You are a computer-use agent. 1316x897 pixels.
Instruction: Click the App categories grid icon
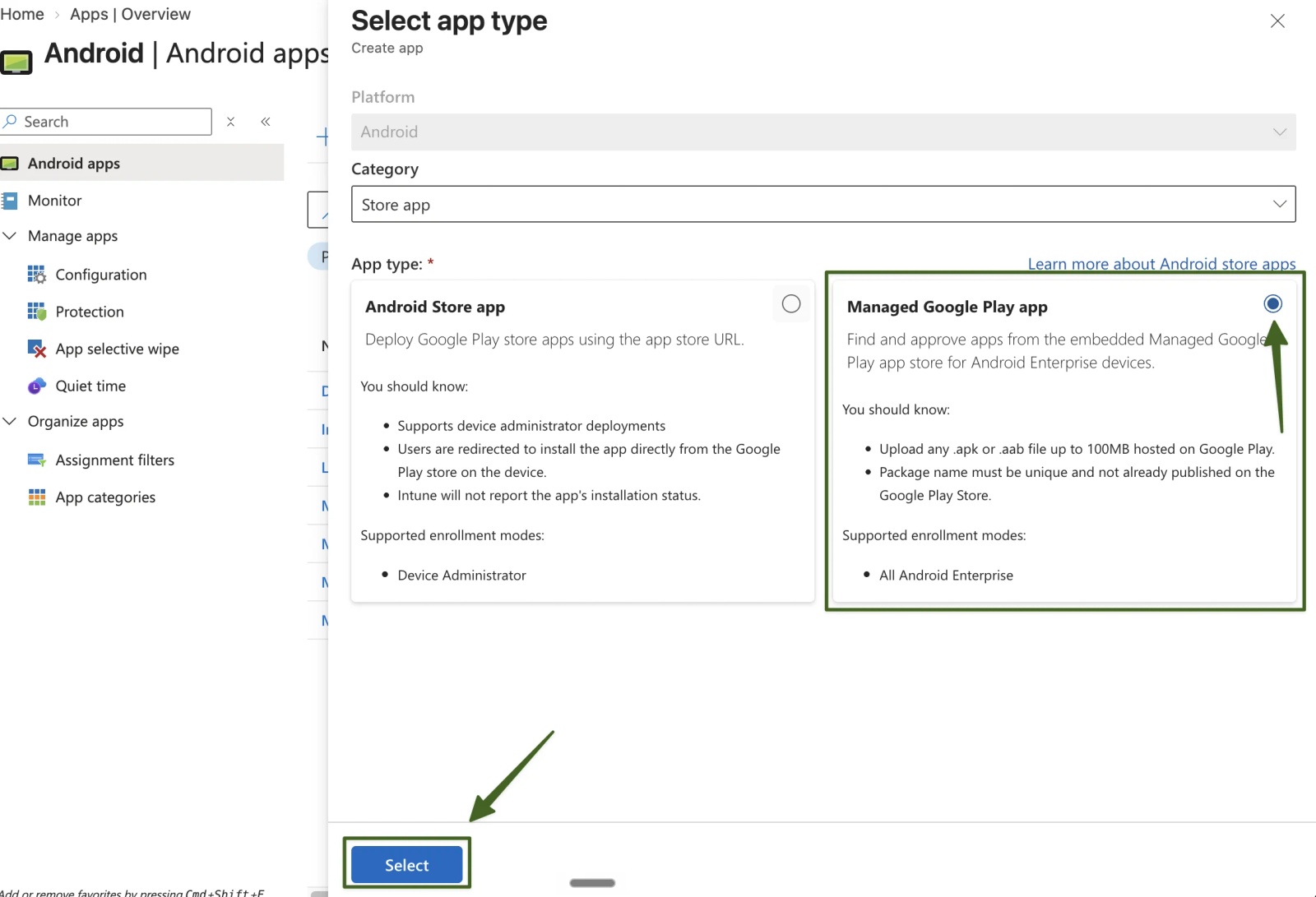(x=37, y=497)
